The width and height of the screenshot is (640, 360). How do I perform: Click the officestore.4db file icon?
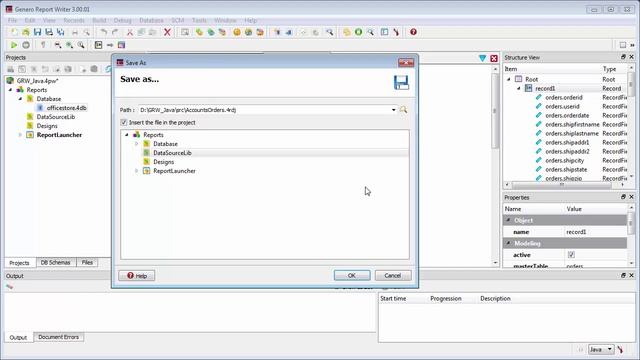pyautogui.click(x=40, y=108)
